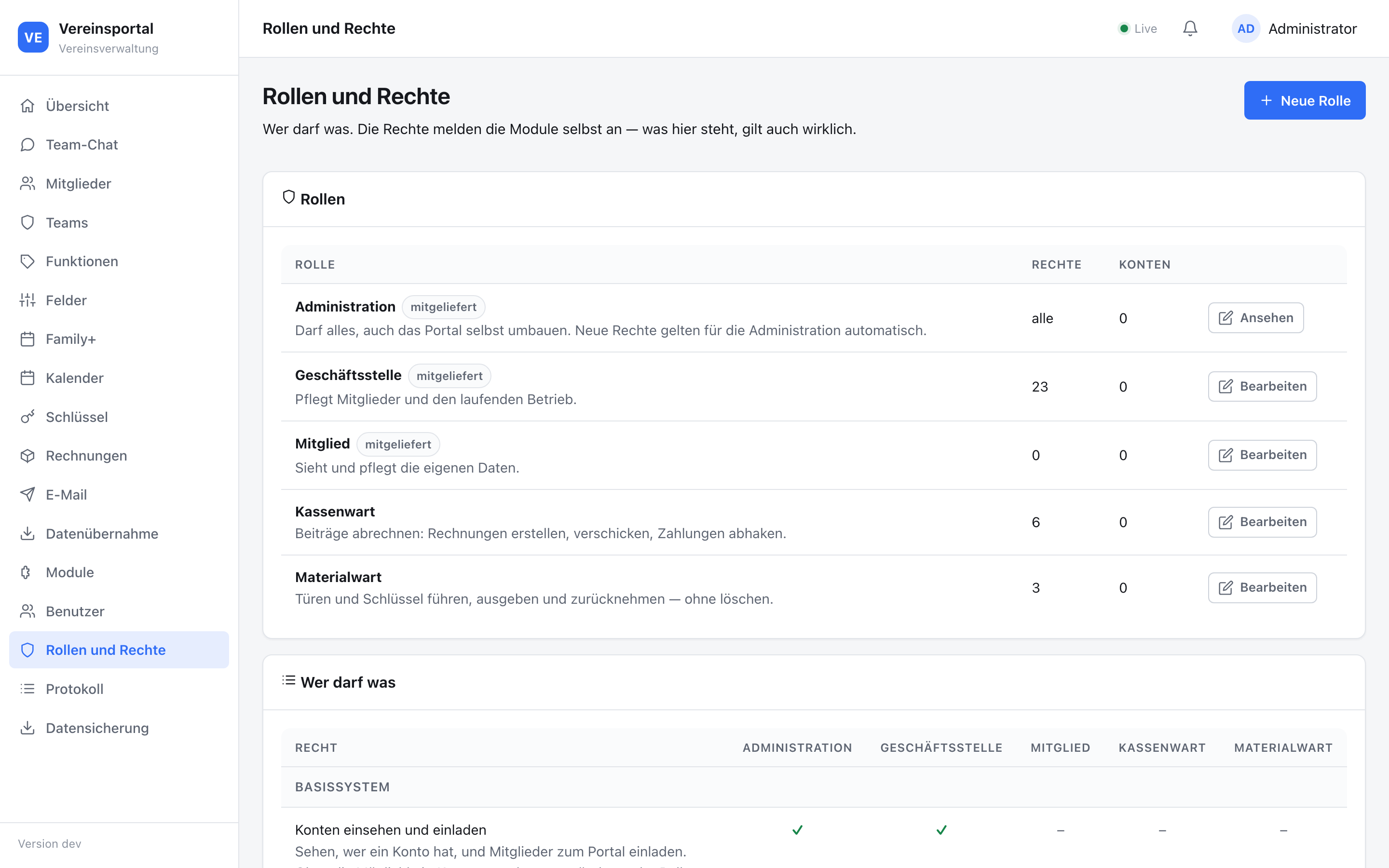This screenshot has height=868, width=1389.
Task: Click the Datensicherung download icon
Action: (27, 728)
